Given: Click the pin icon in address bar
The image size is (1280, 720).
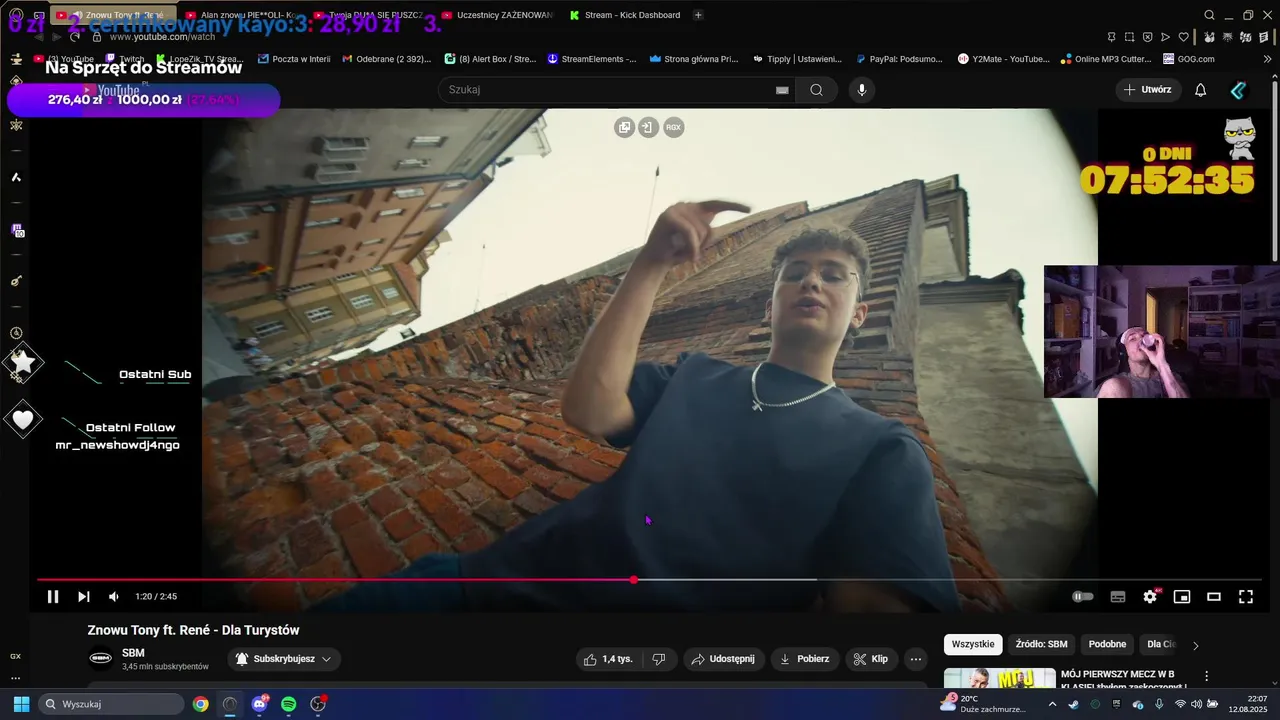Looking at the screenshot, I should (x=1111, y=37).
